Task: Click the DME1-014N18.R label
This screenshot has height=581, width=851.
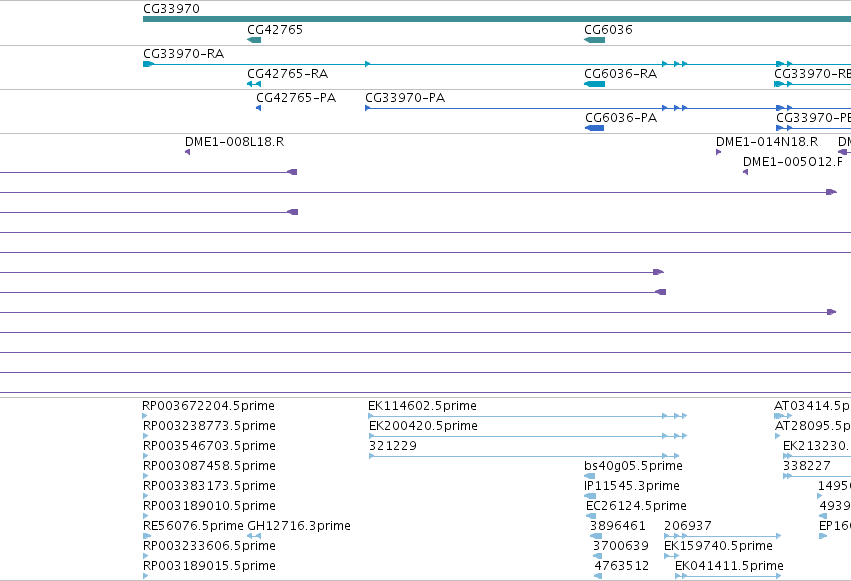Action: pyautogui.click(x=767, y=142)
